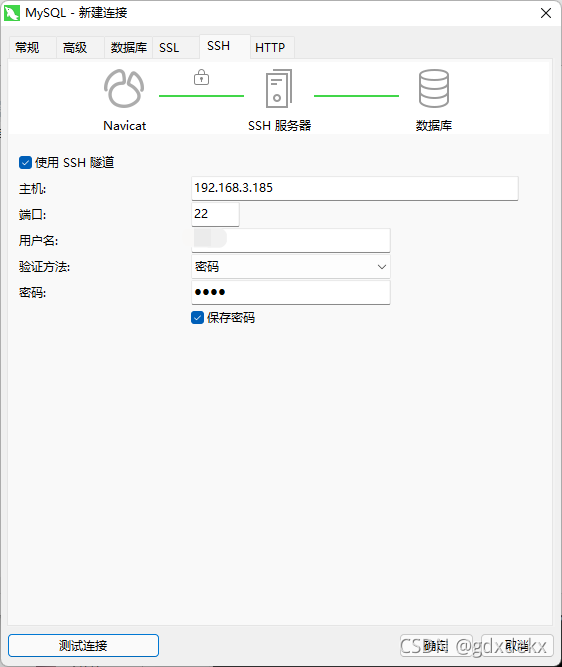
Task: Click the 验证方法: label
Action: [44, 267]
